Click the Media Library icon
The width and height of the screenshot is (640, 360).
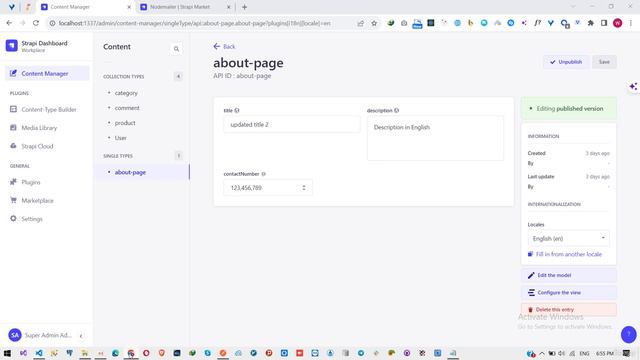click(13, 127)
